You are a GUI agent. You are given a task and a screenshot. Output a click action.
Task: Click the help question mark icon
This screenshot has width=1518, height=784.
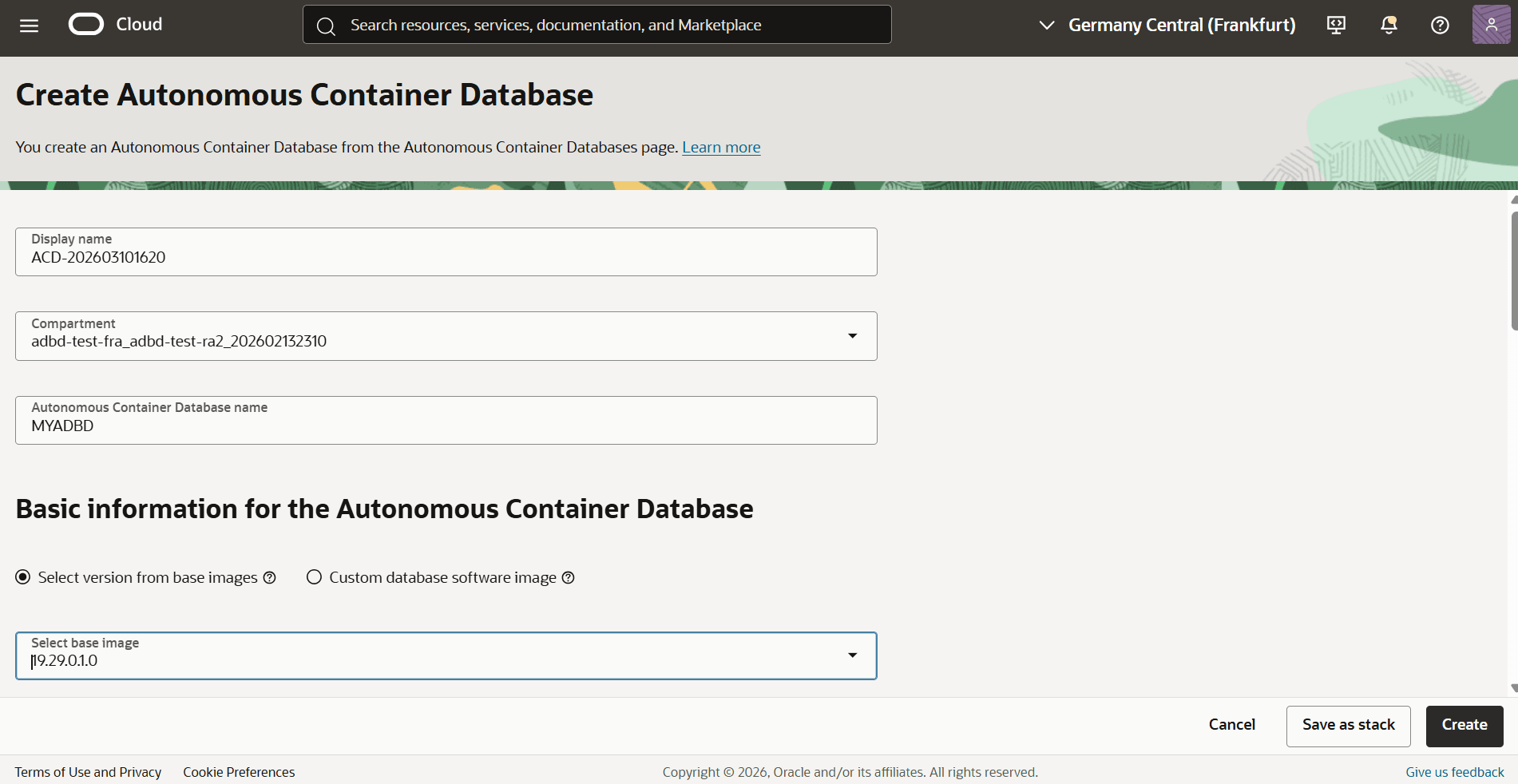1440,25
